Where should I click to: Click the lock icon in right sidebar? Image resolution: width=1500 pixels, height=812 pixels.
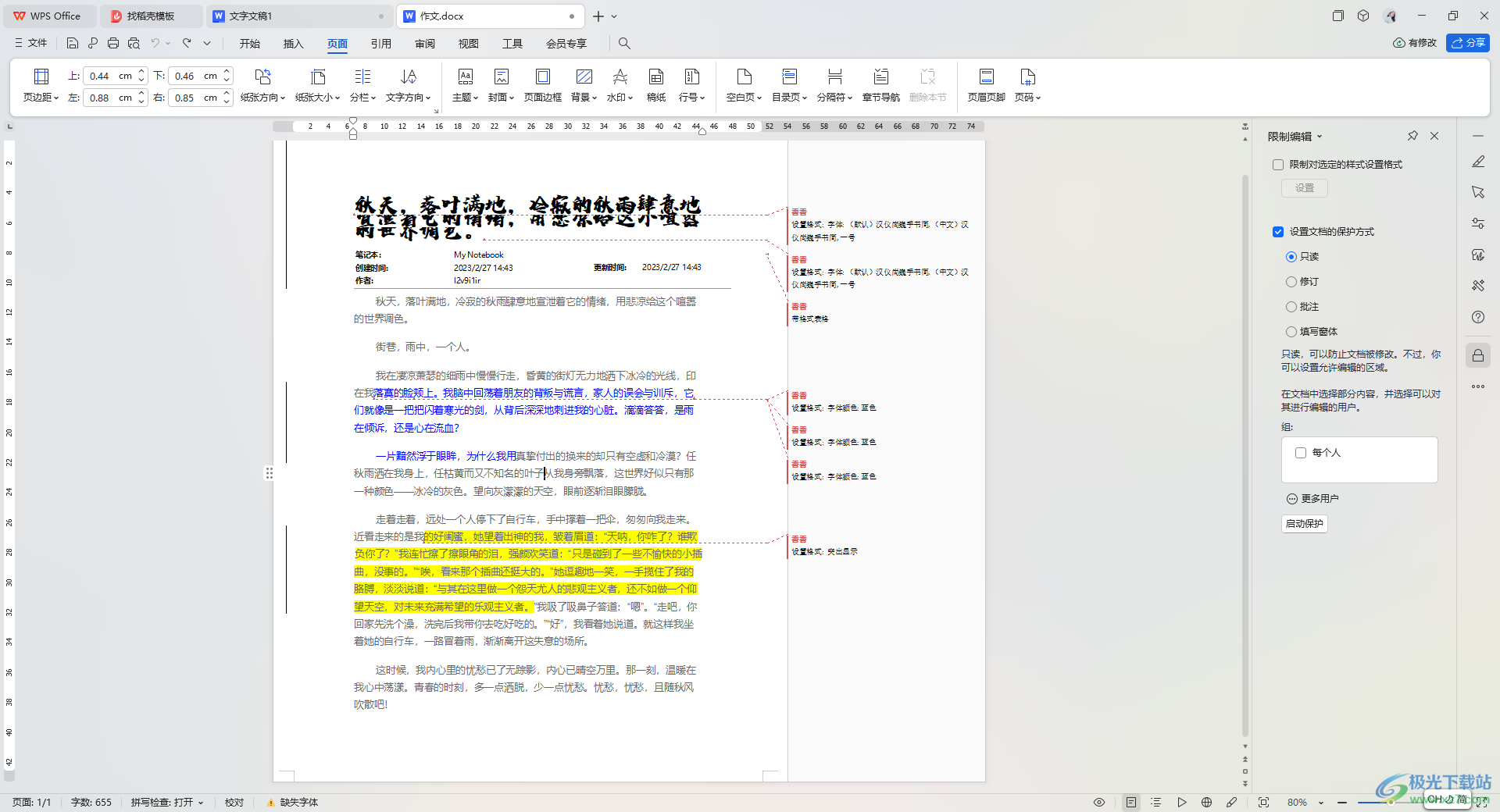point(1478,356)
